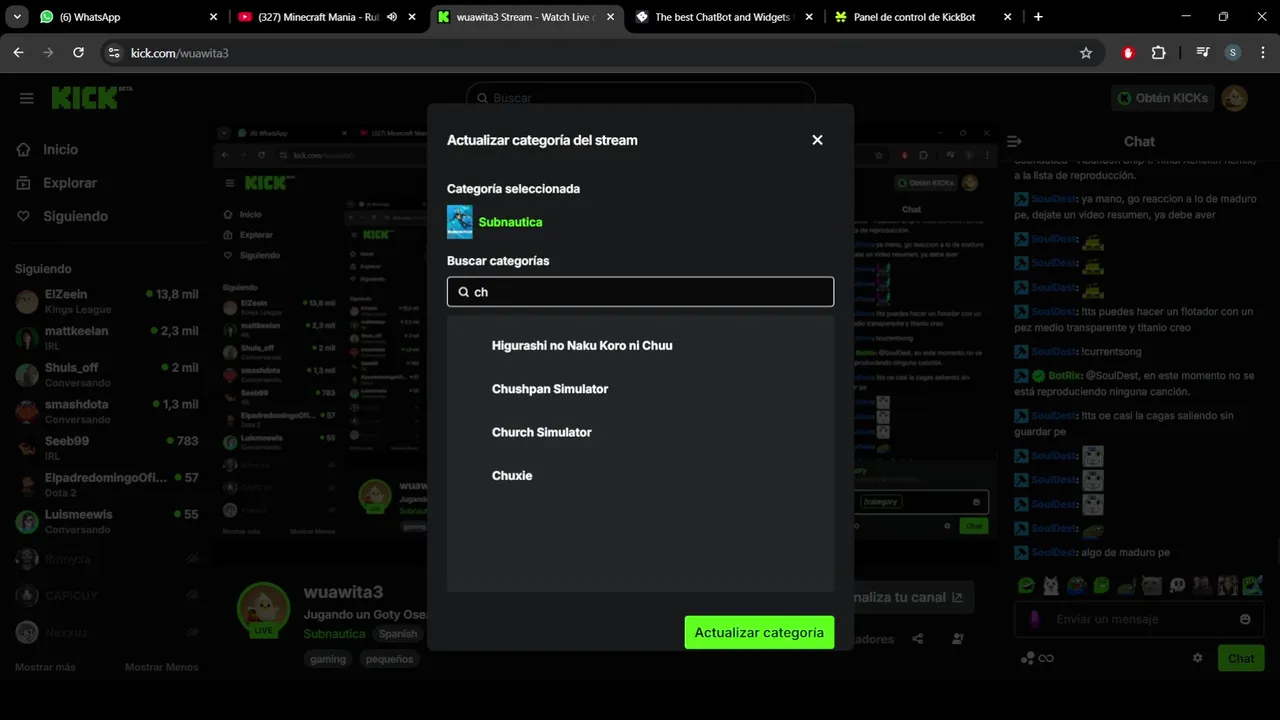
Task: Open the emoji picker in chat input
Action: pos(1245,619)
